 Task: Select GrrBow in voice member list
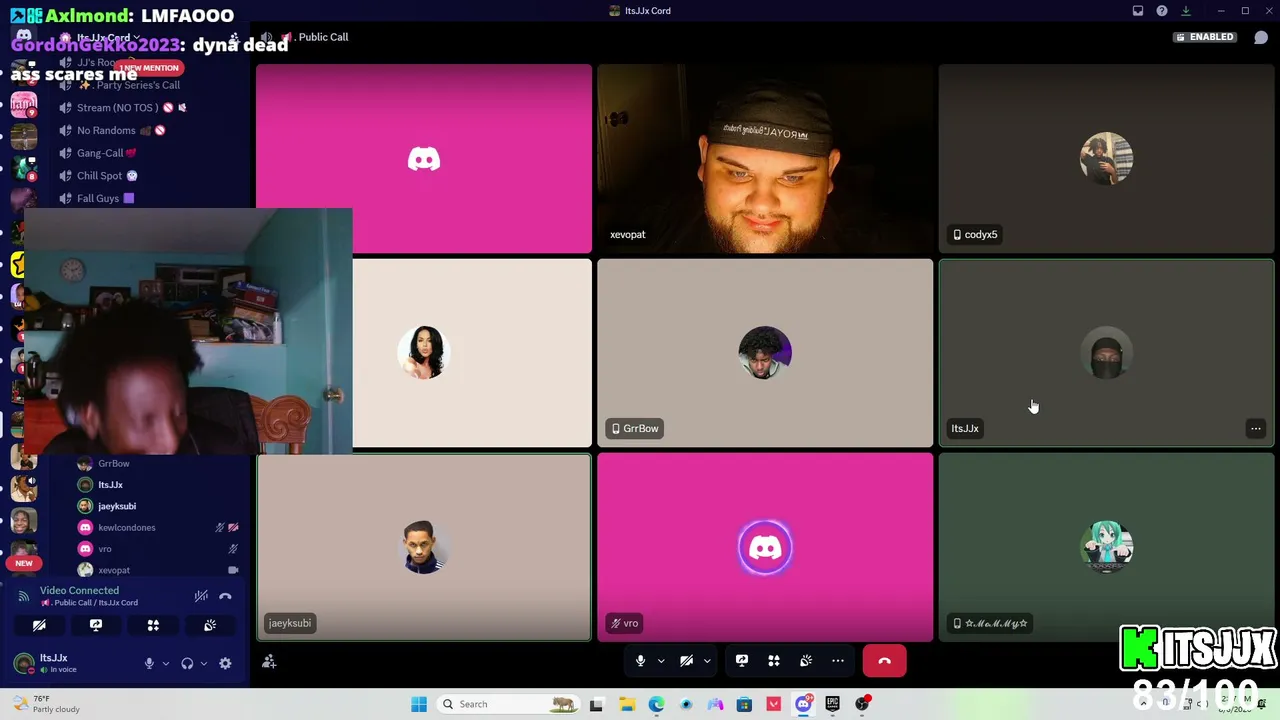159,464
